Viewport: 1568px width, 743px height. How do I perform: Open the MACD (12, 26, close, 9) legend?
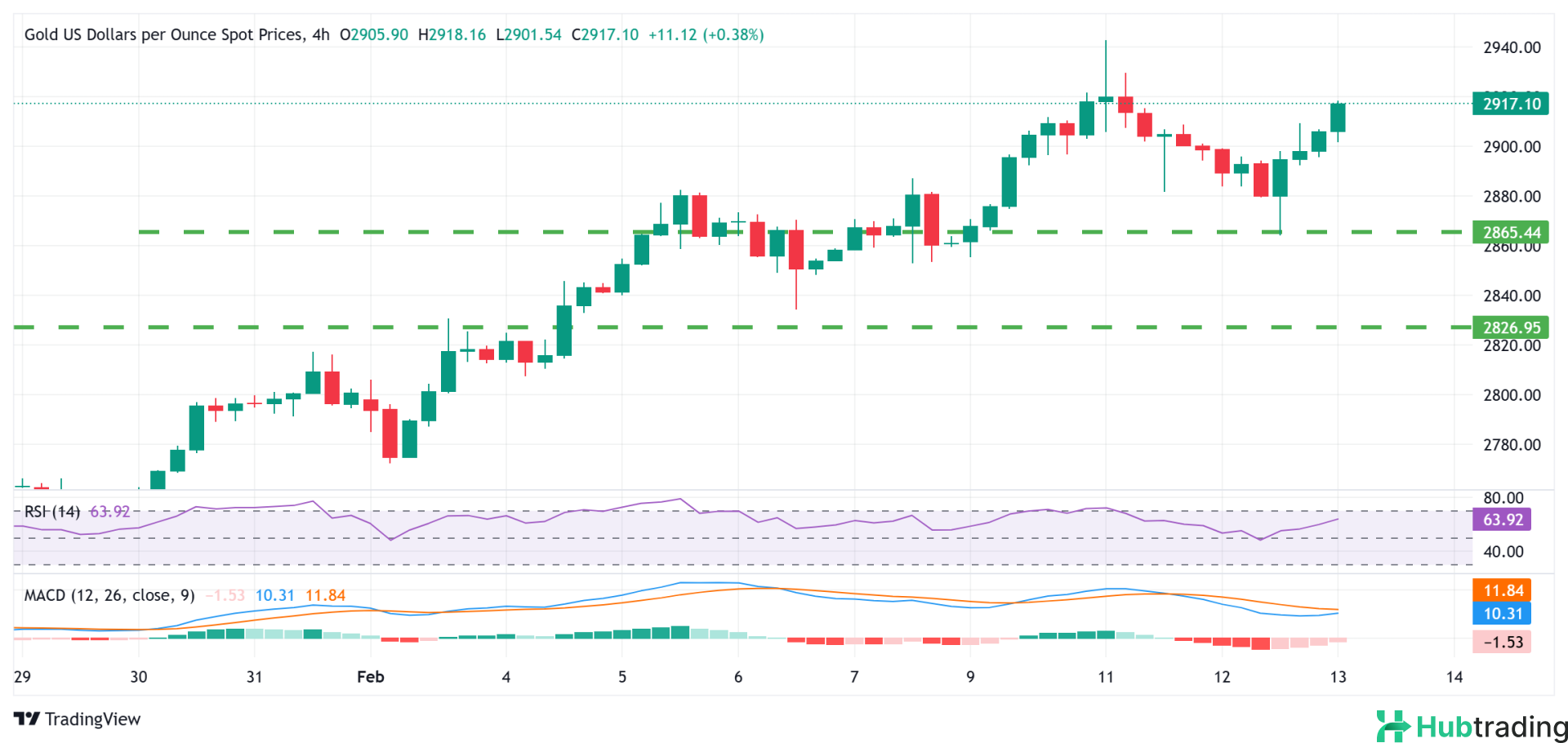[x=109, y=595]
